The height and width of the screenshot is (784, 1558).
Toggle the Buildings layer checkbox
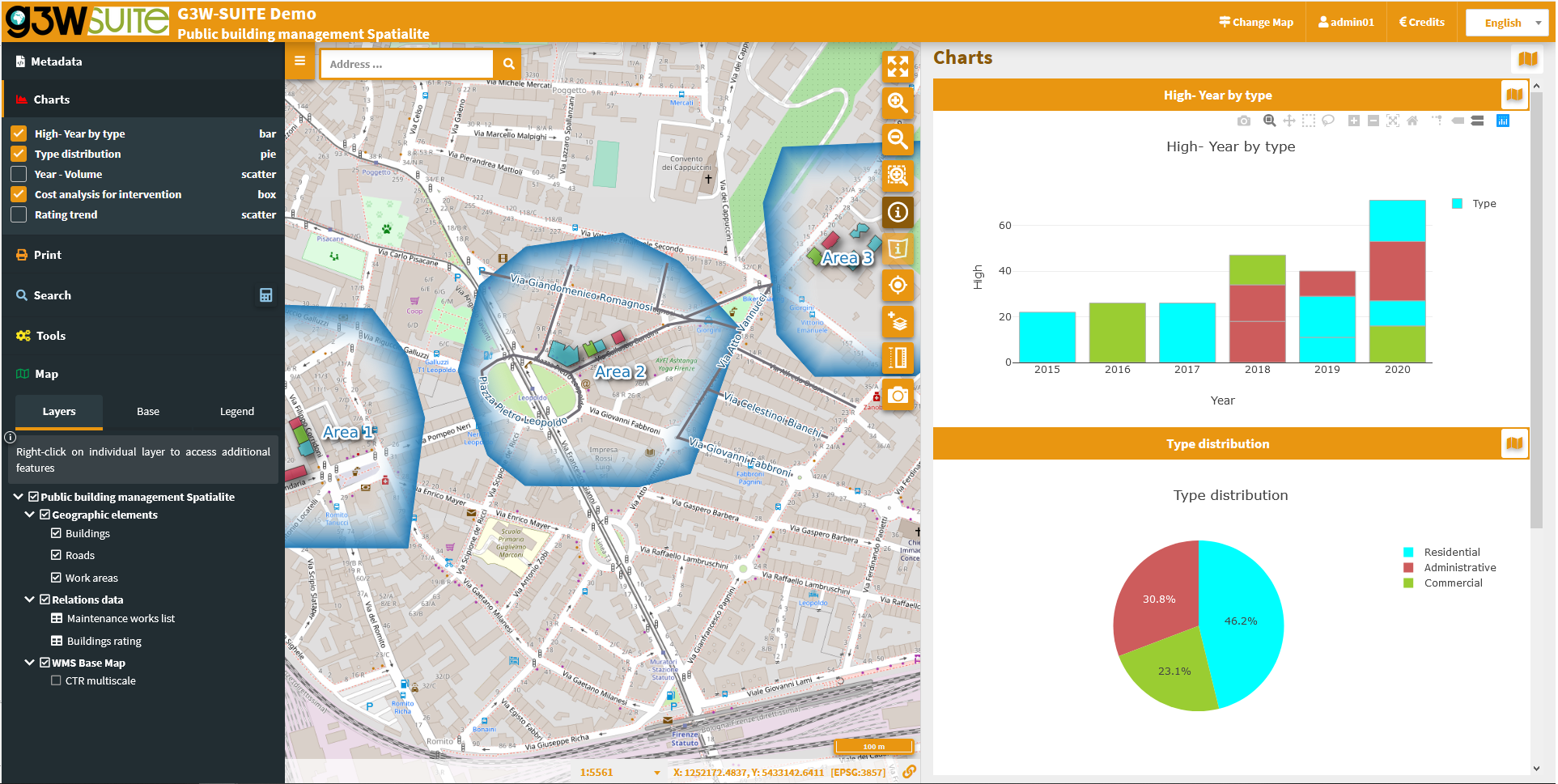click(56, 533)
